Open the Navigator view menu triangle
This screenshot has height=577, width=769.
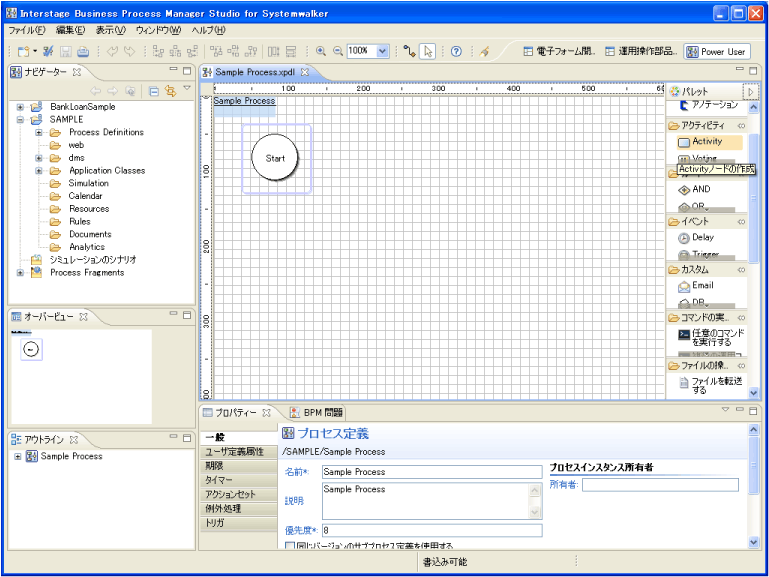tap(187, 88)
